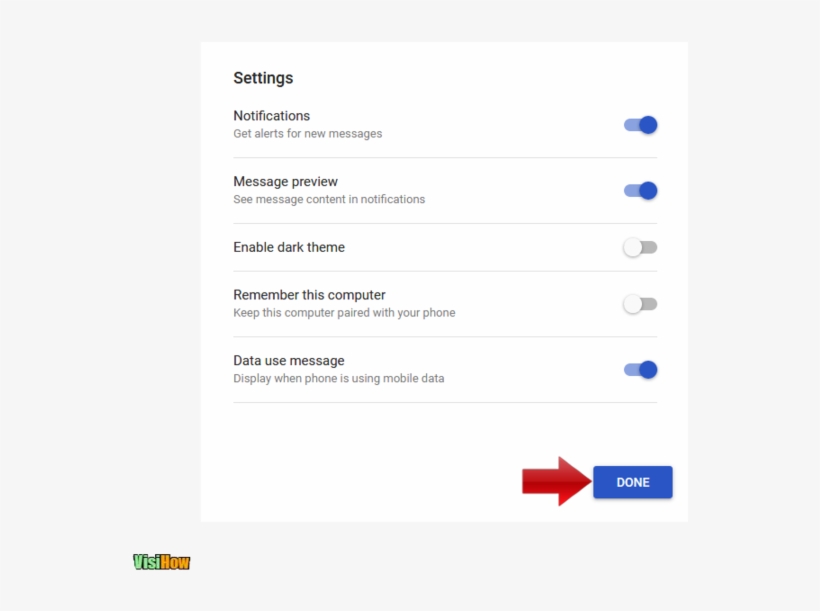The height and width of the screenshot is (611, 820).
Task: Click 'See message content in notifications' subtext
Action: click(x=329, y=199)
